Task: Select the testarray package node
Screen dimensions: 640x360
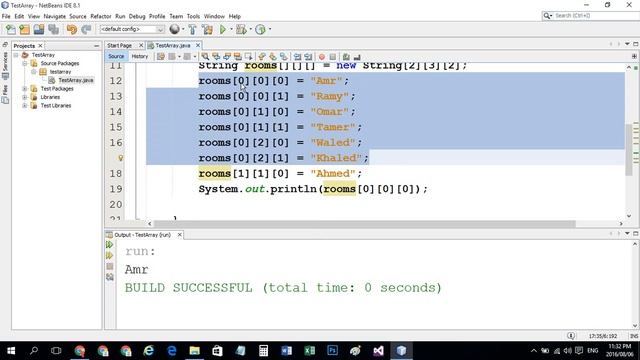Action: click(60, 72)
